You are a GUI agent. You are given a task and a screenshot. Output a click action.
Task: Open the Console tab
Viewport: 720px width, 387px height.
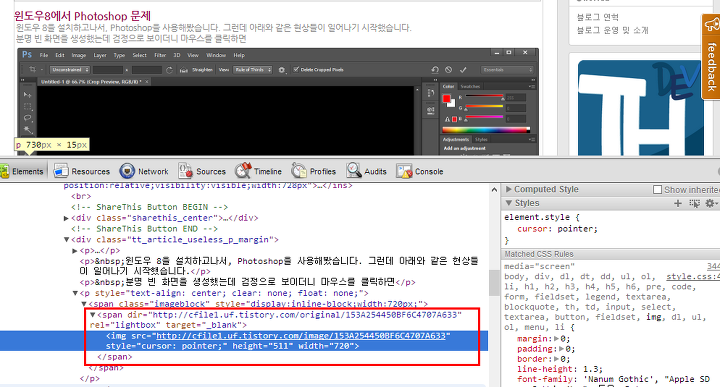pyautogui.click(x=420, y=171)
